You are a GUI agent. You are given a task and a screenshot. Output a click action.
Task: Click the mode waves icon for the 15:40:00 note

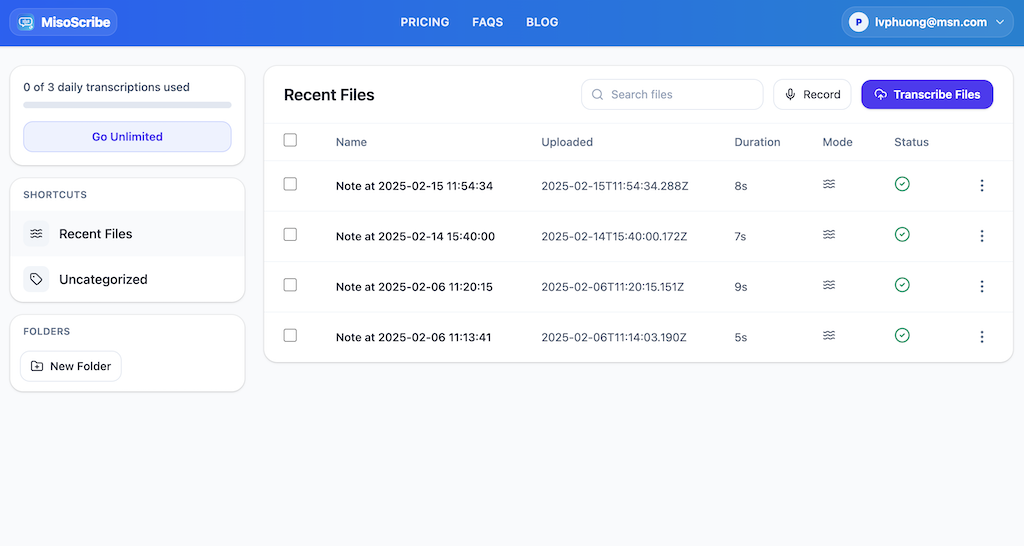tap(829, 234)
